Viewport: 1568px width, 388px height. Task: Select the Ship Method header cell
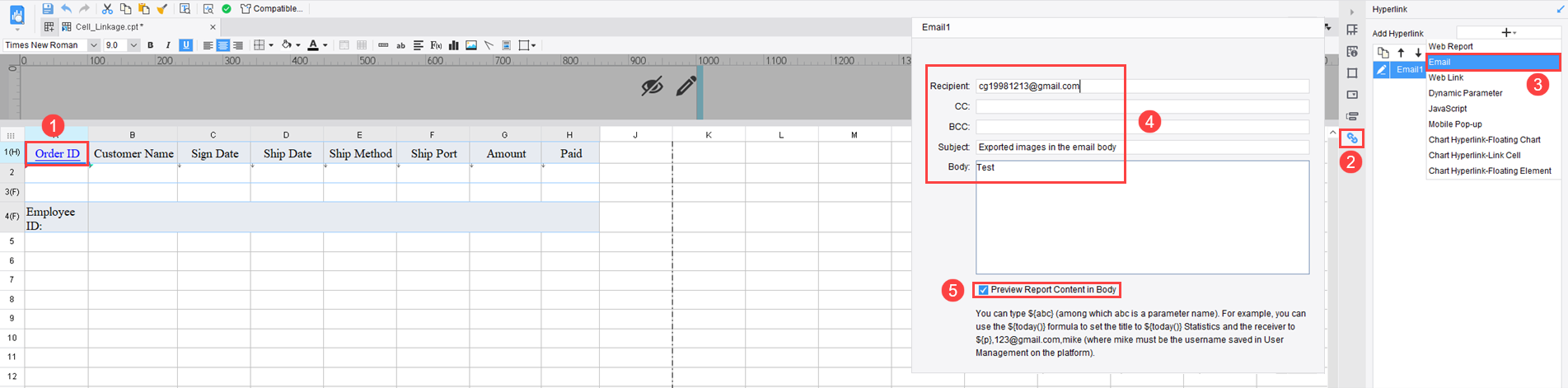(359, 153)
